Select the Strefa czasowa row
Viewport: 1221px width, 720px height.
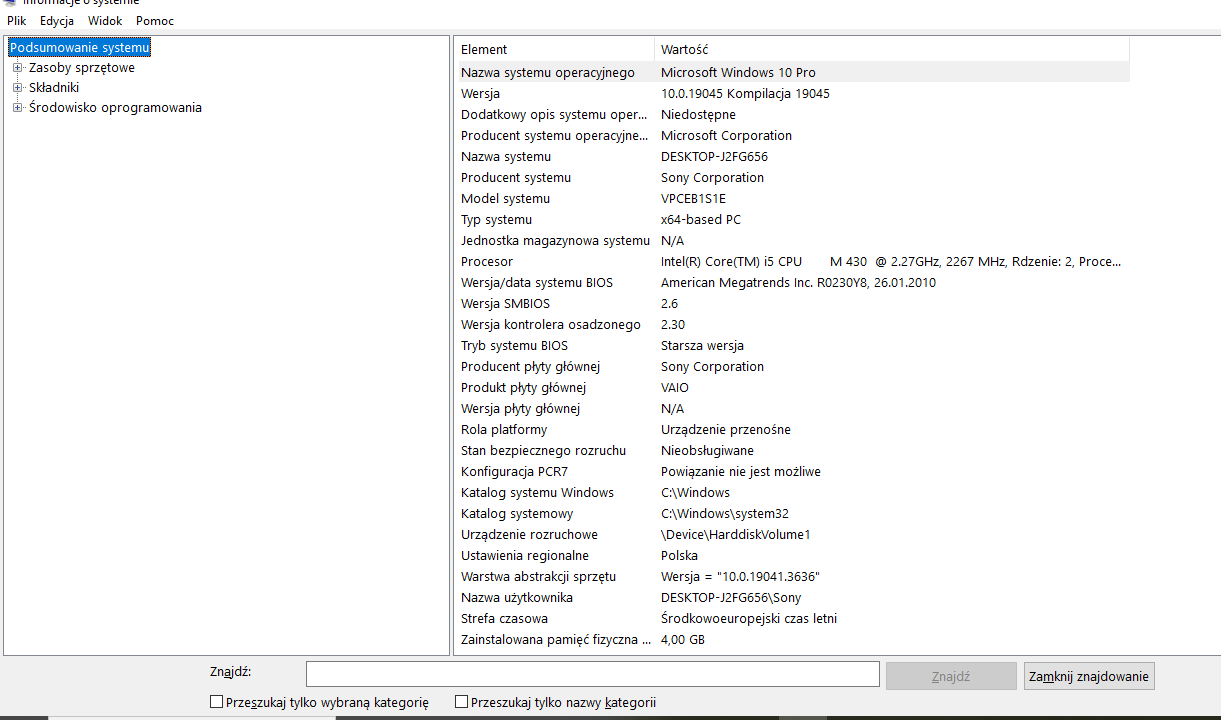coord(793,618)
